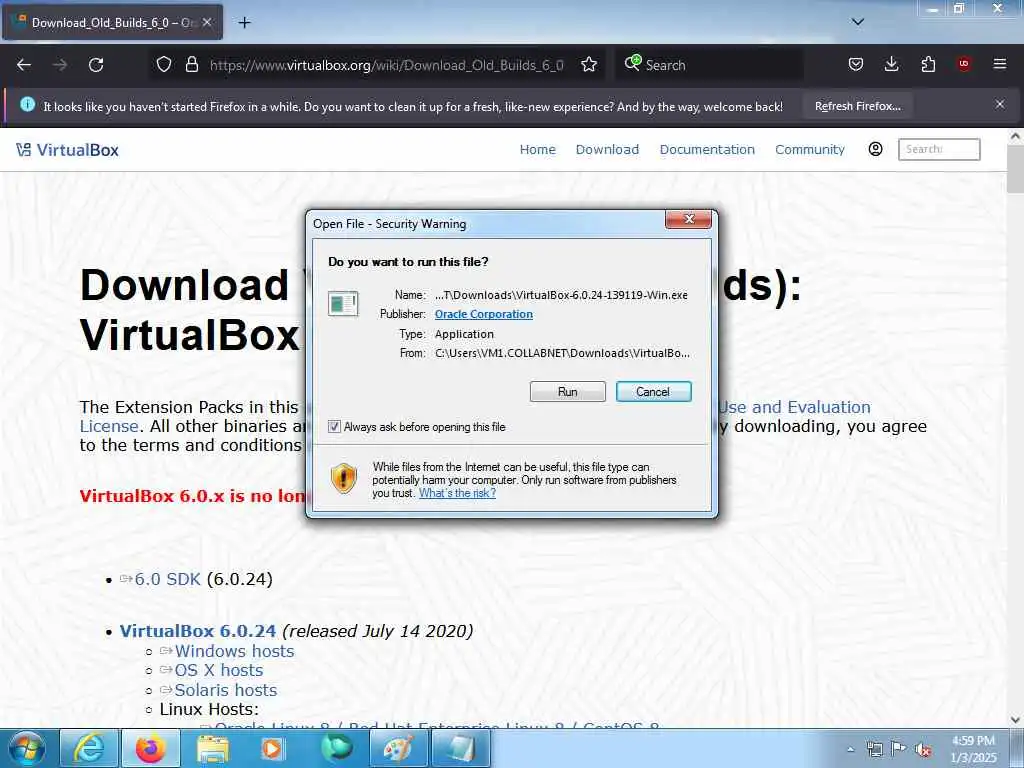Open the Solaris hosts link
The width and height of the screenshot is (1024, 768).
coord(226,690)
